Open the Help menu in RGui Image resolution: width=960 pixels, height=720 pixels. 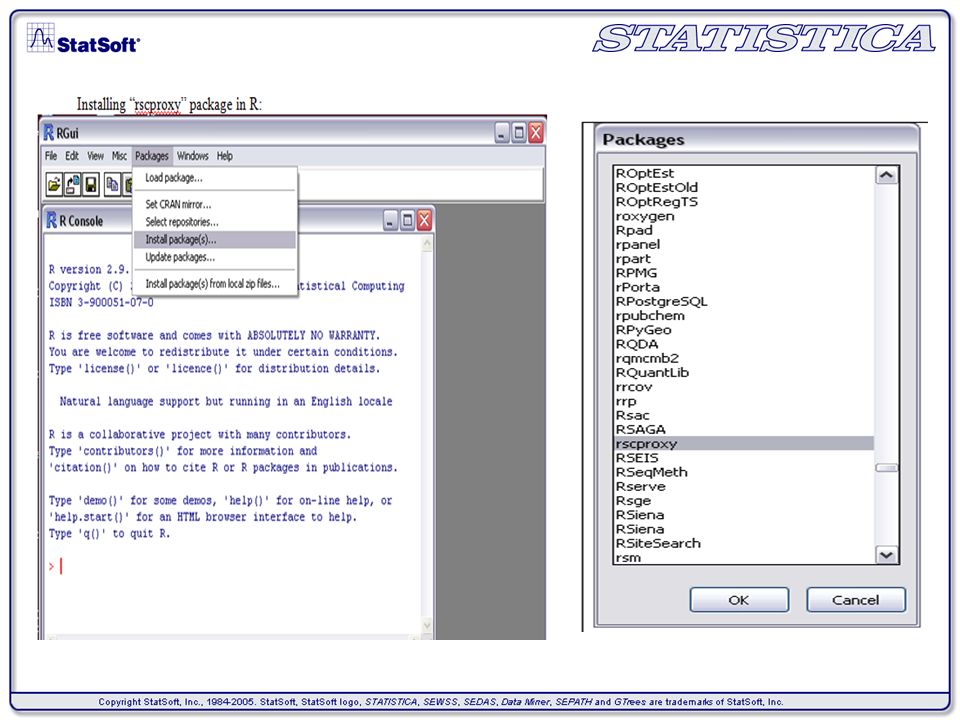(225, 156)
